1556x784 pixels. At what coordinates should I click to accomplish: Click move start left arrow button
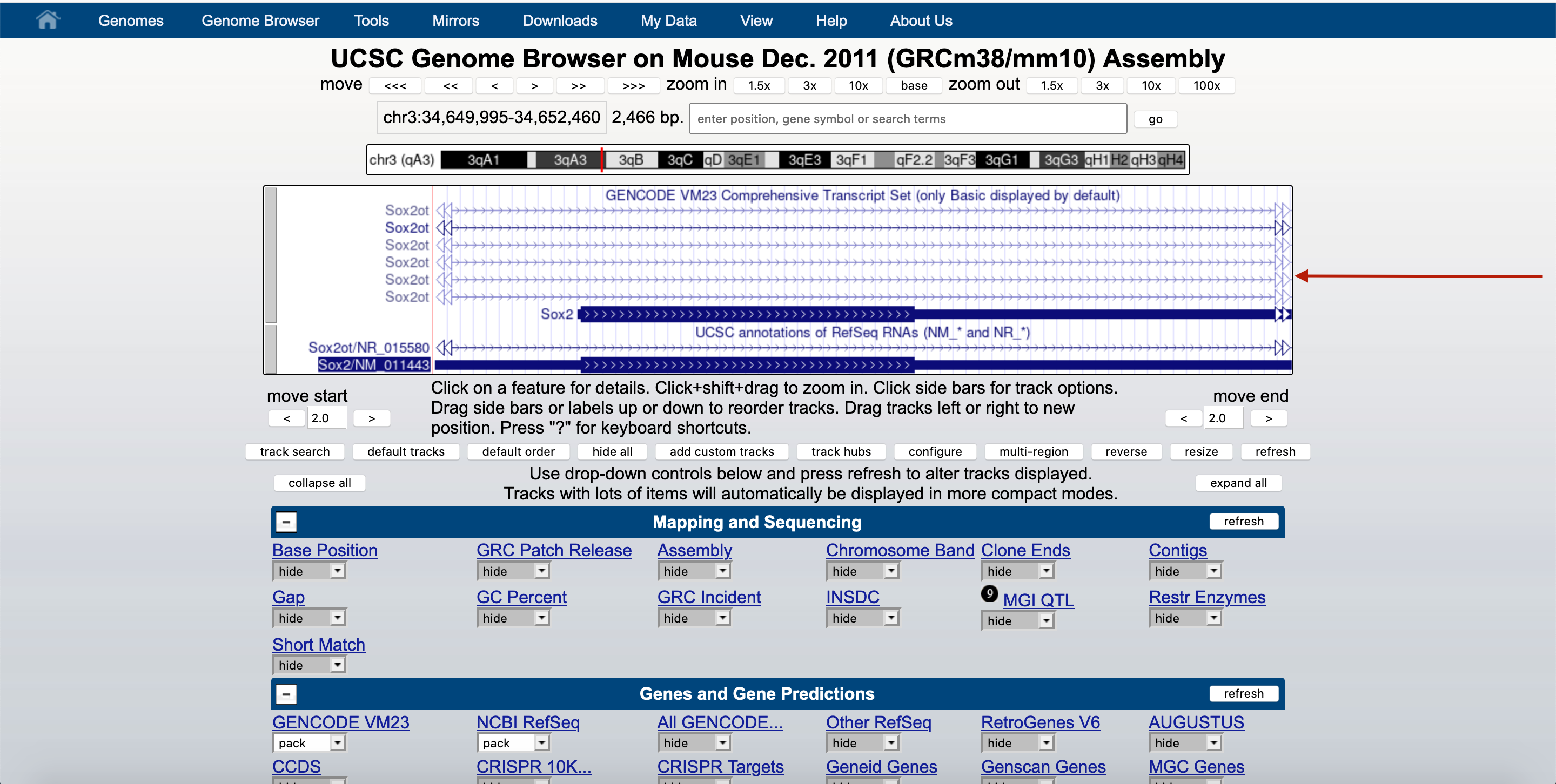click(286, 418)
